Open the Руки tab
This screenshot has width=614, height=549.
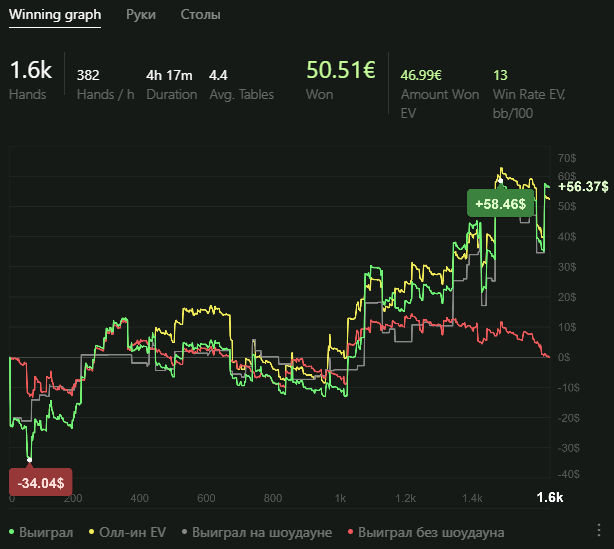point(141,15)
